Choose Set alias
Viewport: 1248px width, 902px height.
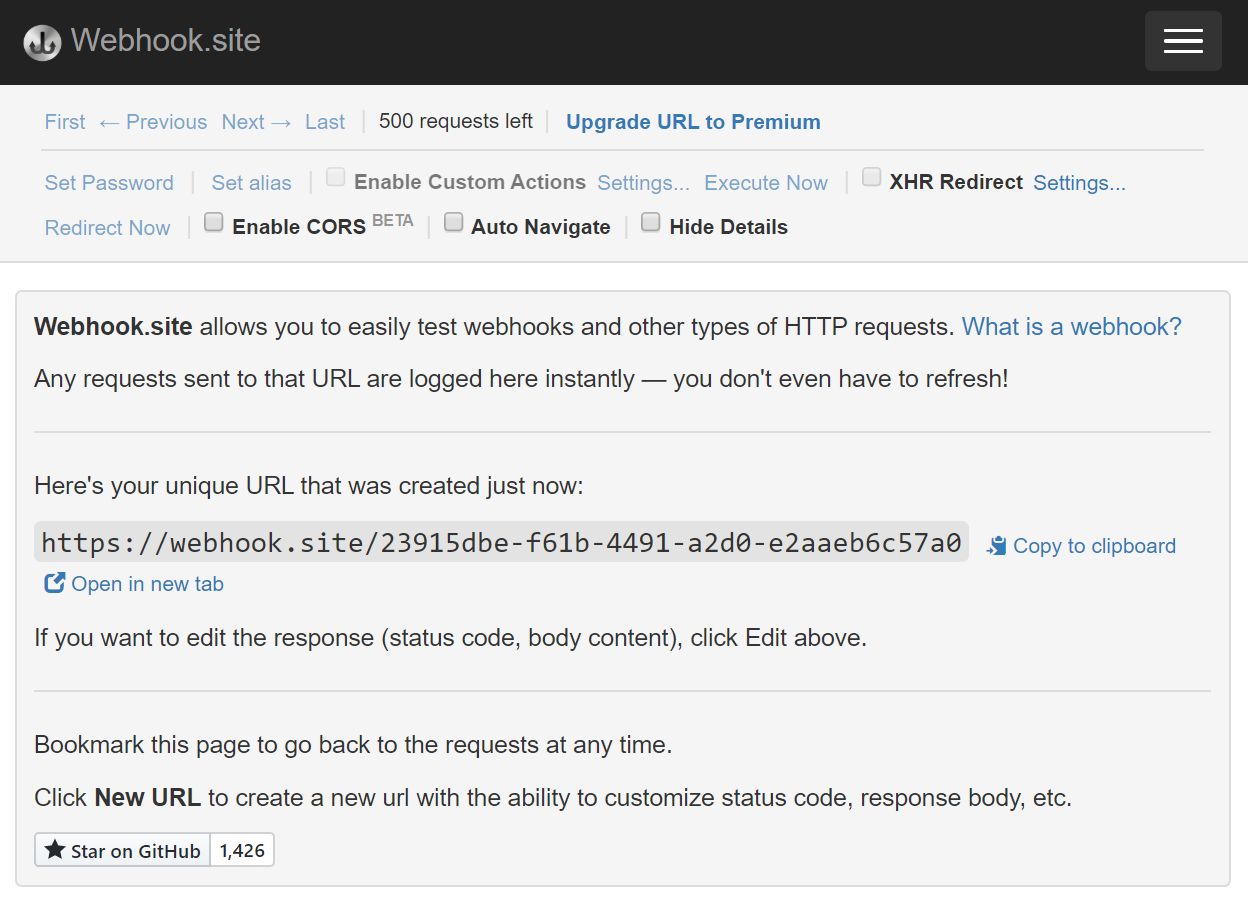pos(251,183)
